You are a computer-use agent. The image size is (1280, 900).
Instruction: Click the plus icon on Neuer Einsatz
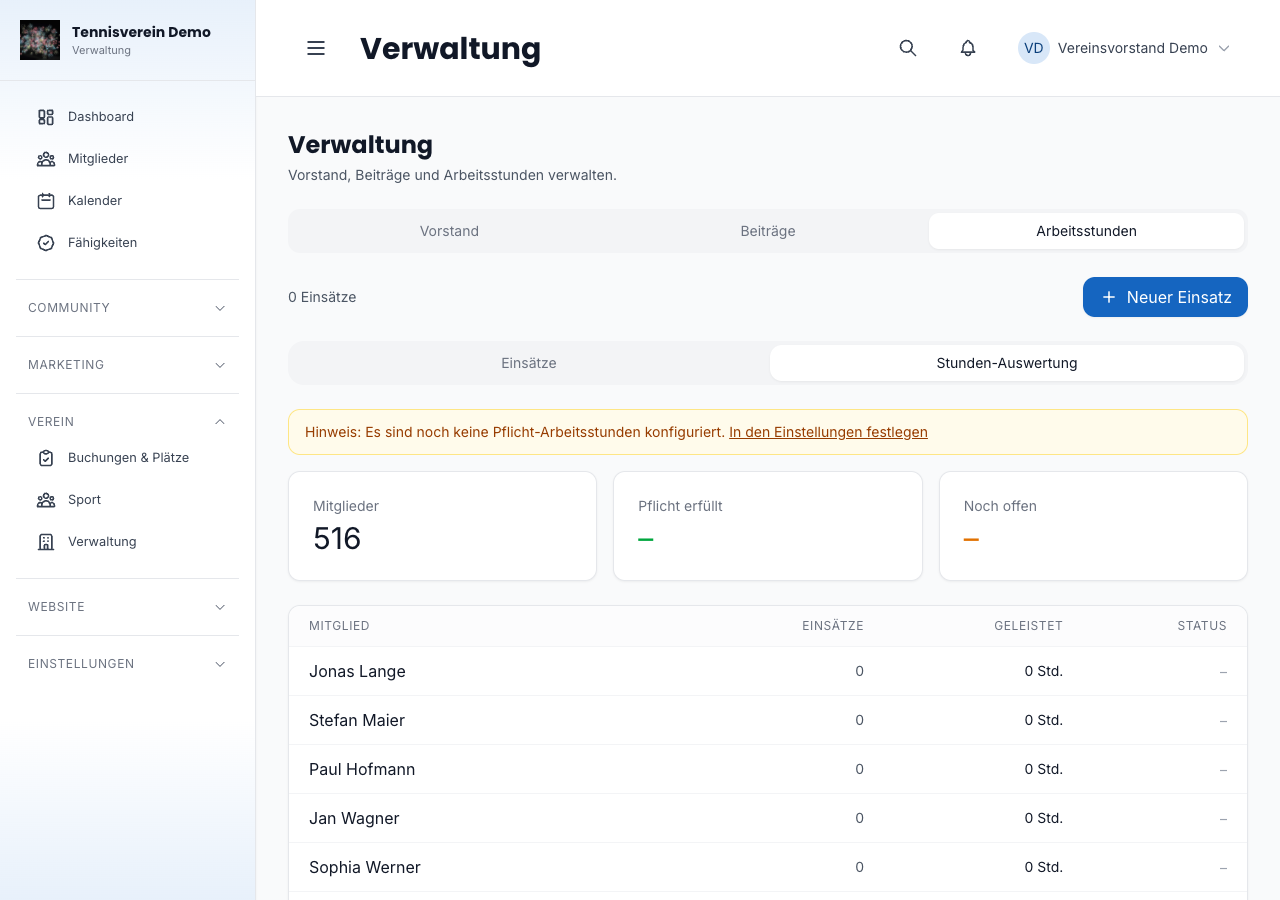click(x=1109, y=297)
